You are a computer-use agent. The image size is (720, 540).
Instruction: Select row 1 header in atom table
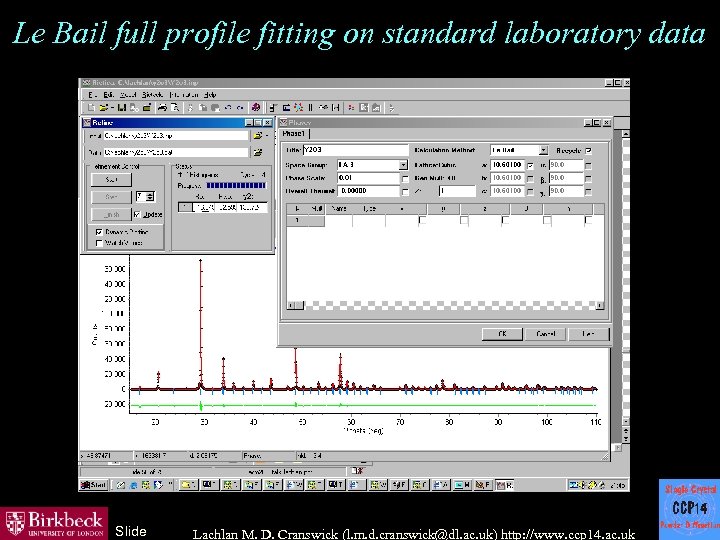pyautogui.click(x=305, y=220)
